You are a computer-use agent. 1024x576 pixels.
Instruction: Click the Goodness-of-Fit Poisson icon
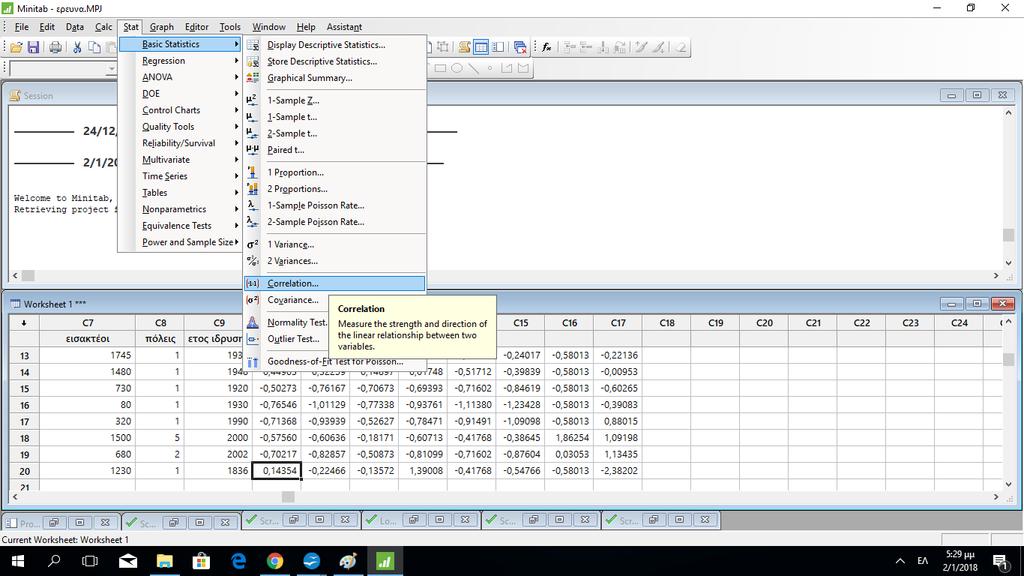click(x=253, y=361)
